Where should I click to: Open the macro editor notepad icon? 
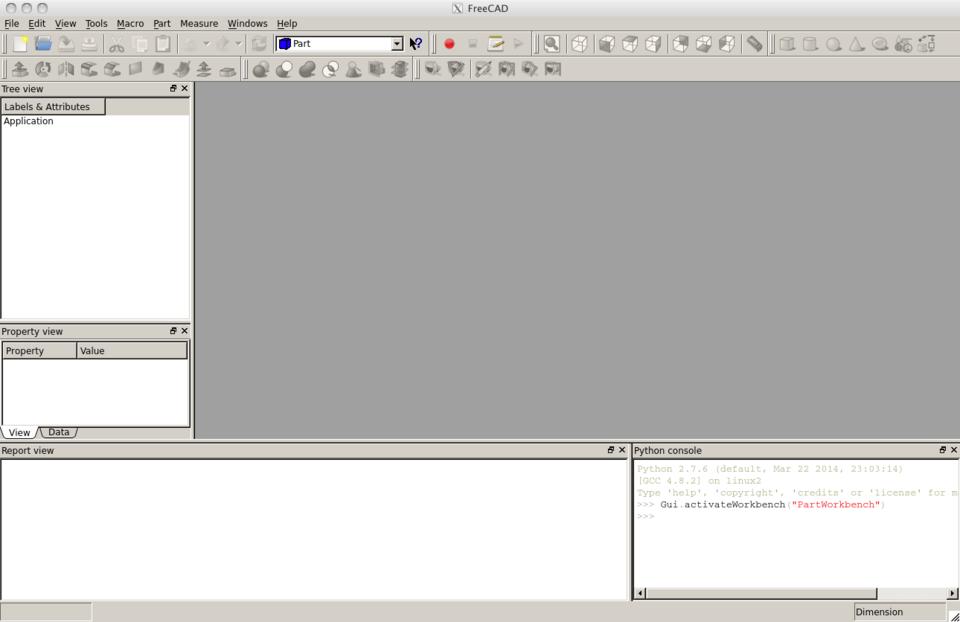(x=495, y=44)
